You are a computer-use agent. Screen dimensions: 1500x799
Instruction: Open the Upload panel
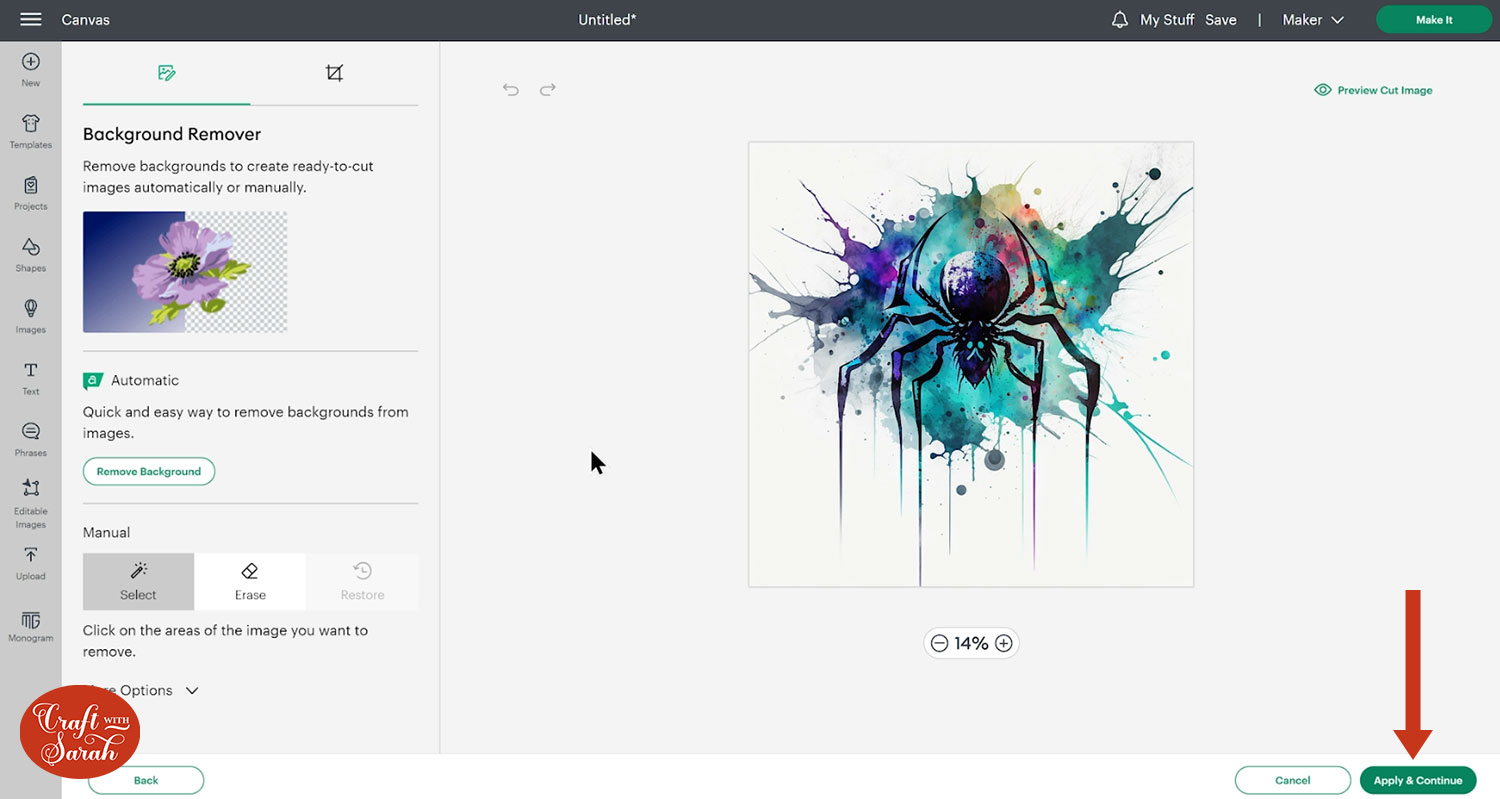coord(31,563)
